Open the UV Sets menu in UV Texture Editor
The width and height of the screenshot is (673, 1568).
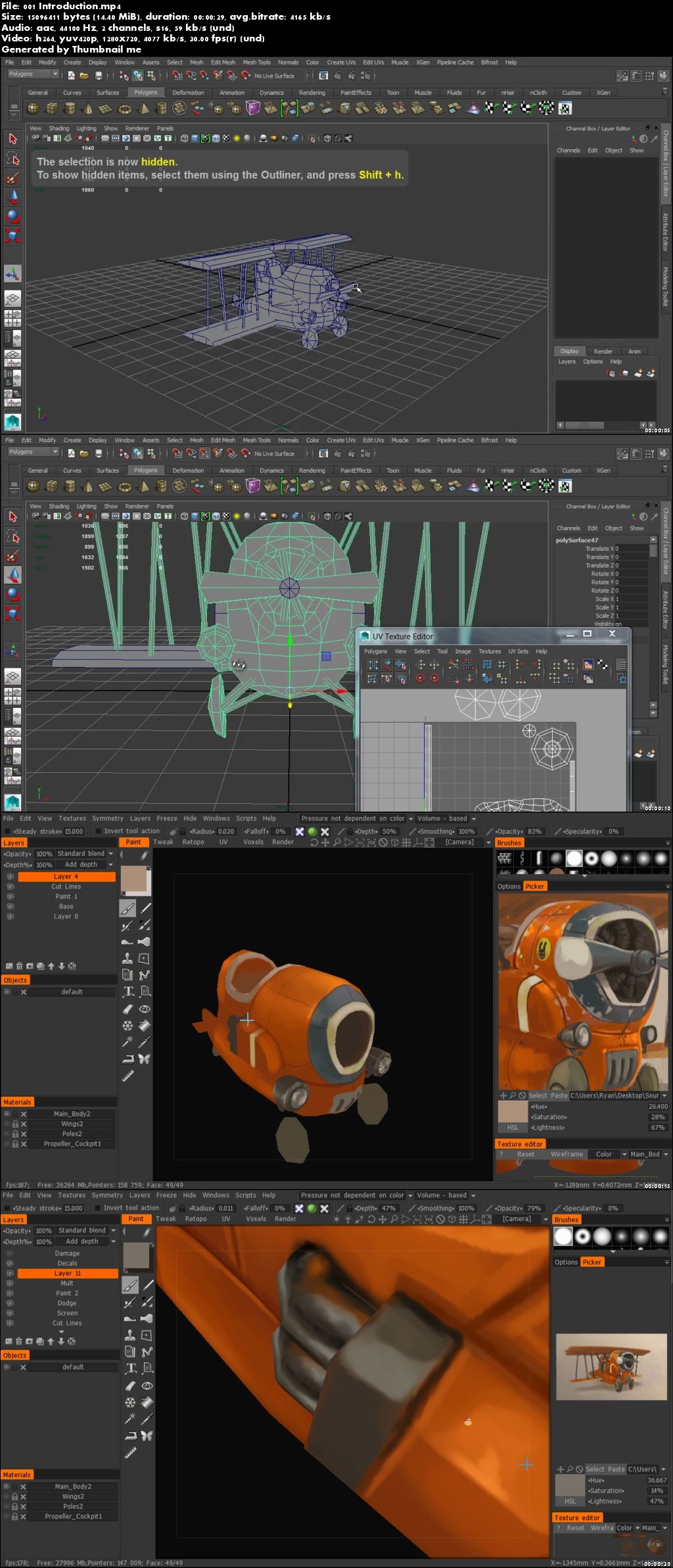coord(518,651)
